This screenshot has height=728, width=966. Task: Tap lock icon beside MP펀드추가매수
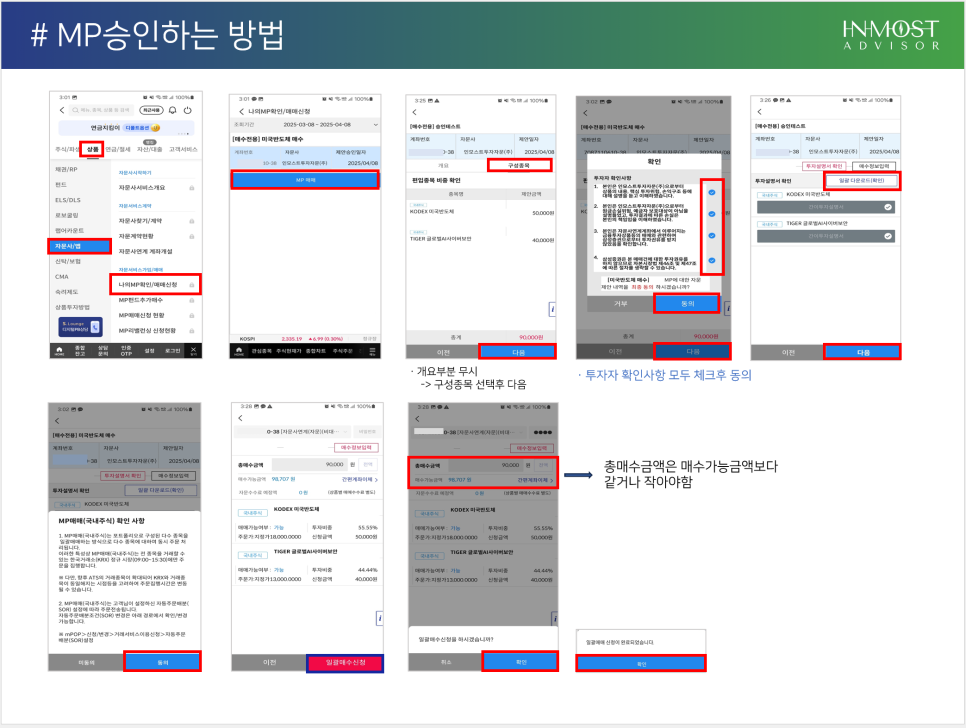[x=192, y=301]
